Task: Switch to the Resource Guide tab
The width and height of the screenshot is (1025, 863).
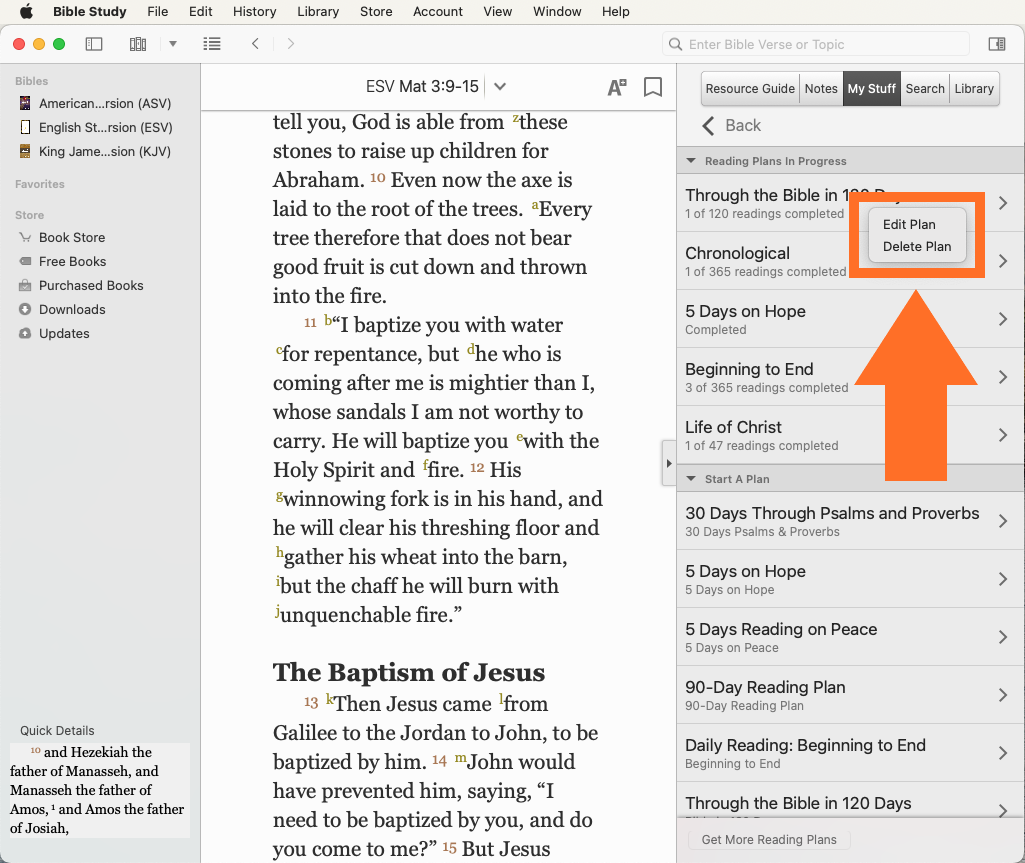Action: click(750, 88)
